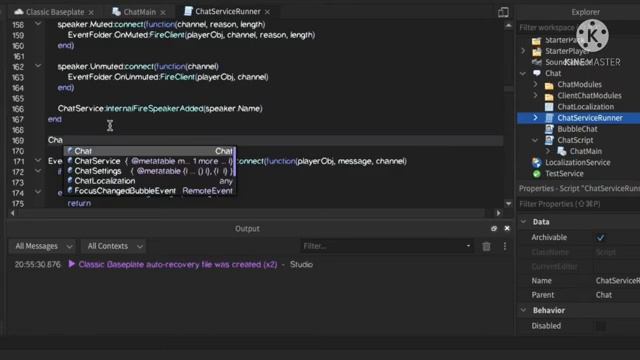The width and height of the screenshot is (640, 360).
Task: Collapse the Chat service node
Action: click(523, 73)
